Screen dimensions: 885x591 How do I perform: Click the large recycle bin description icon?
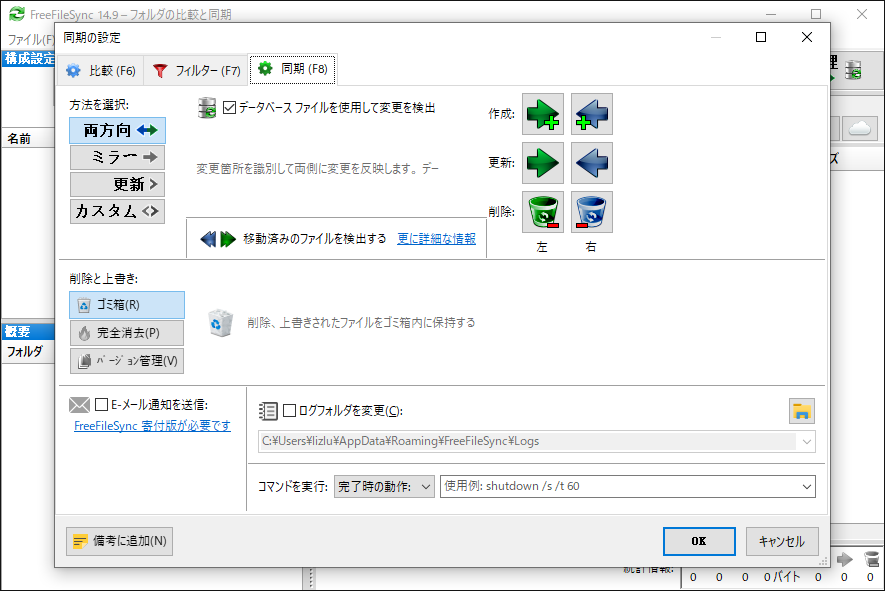pyautogui.click(x=220, y=323)
